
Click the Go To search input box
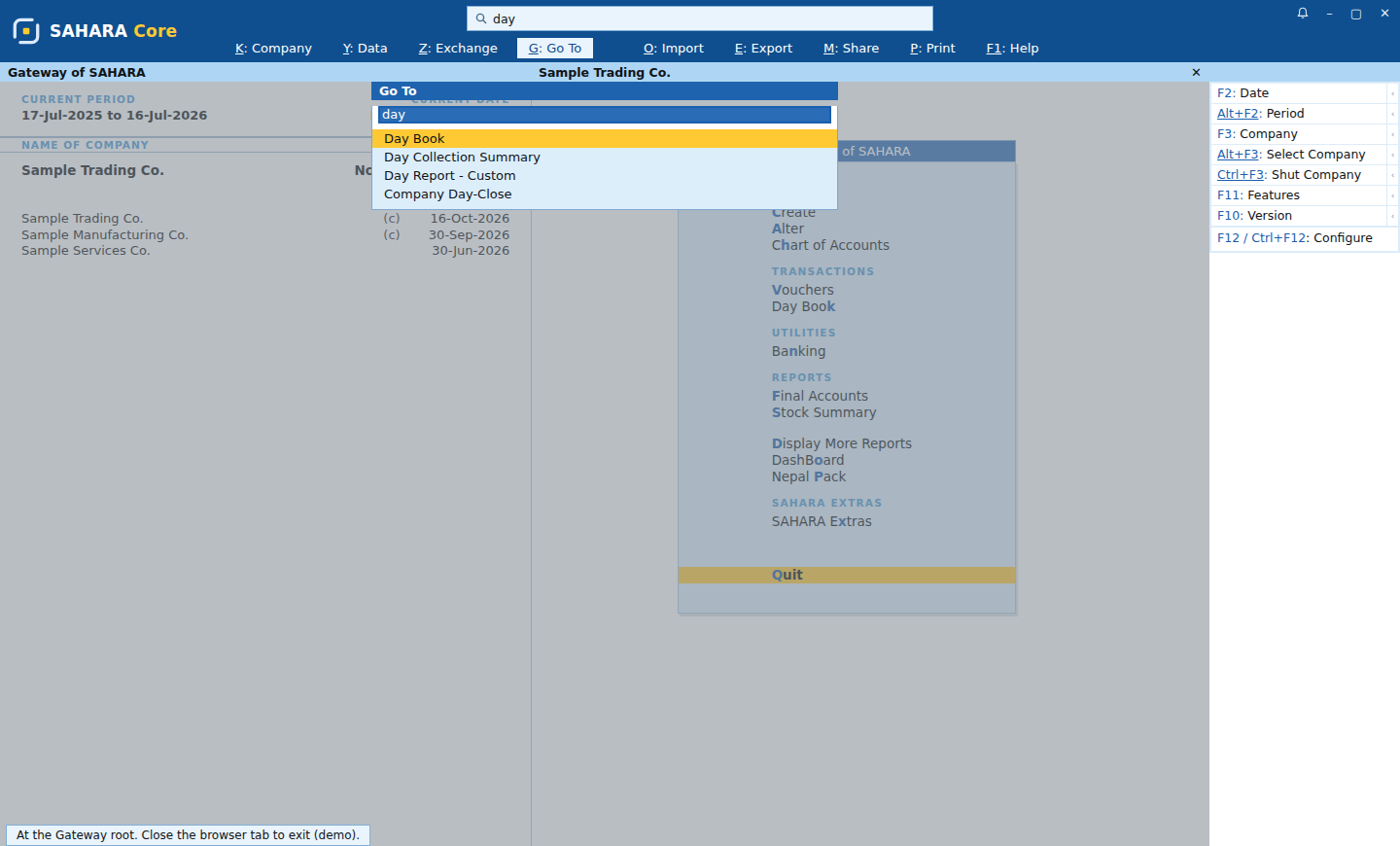click(605, 115)
